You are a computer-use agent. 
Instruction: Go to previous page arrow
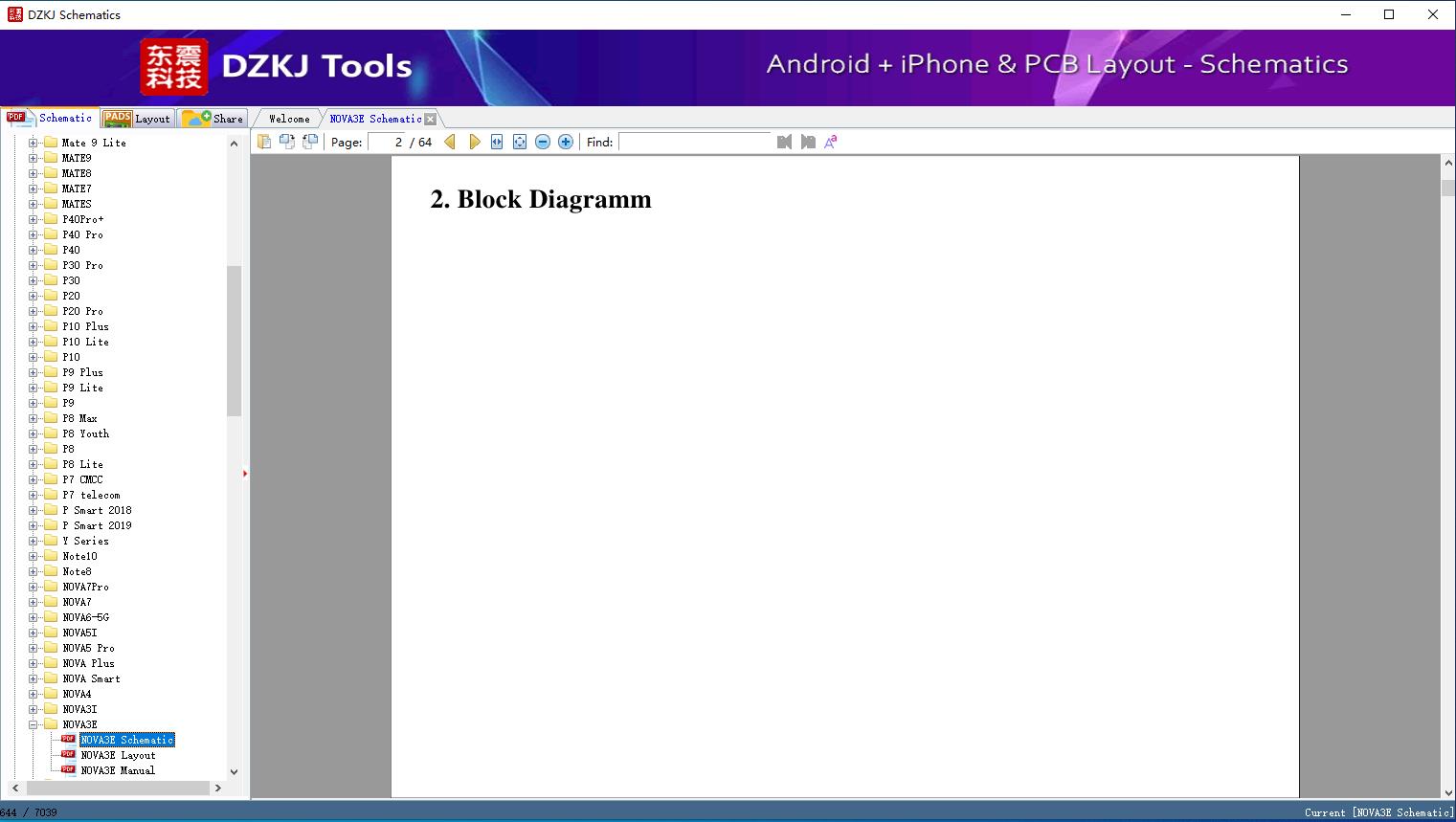[450, 142]
